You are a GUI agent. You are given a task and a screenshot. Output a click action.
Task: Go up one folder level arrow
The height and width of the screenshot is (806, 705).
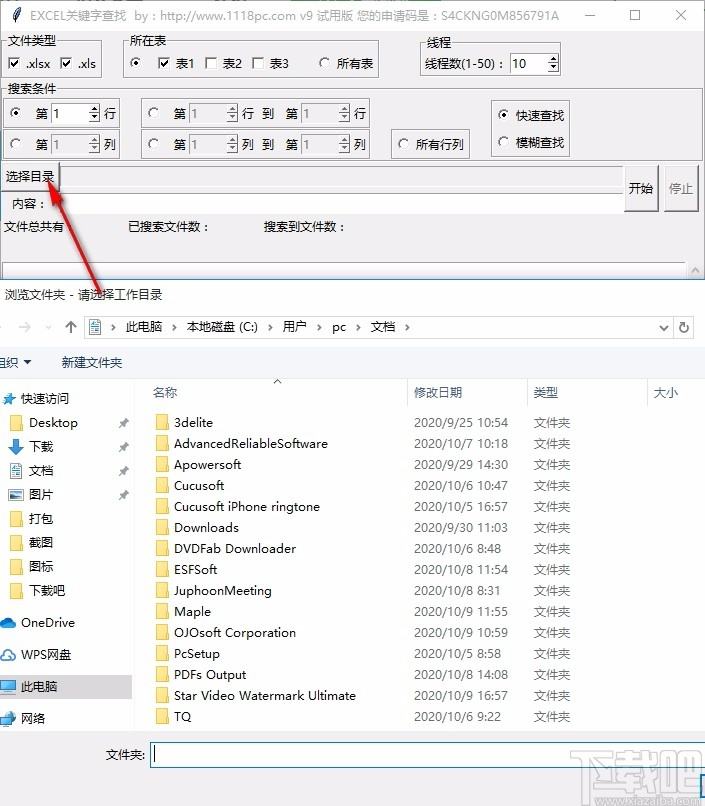click(x=71, y=327)
